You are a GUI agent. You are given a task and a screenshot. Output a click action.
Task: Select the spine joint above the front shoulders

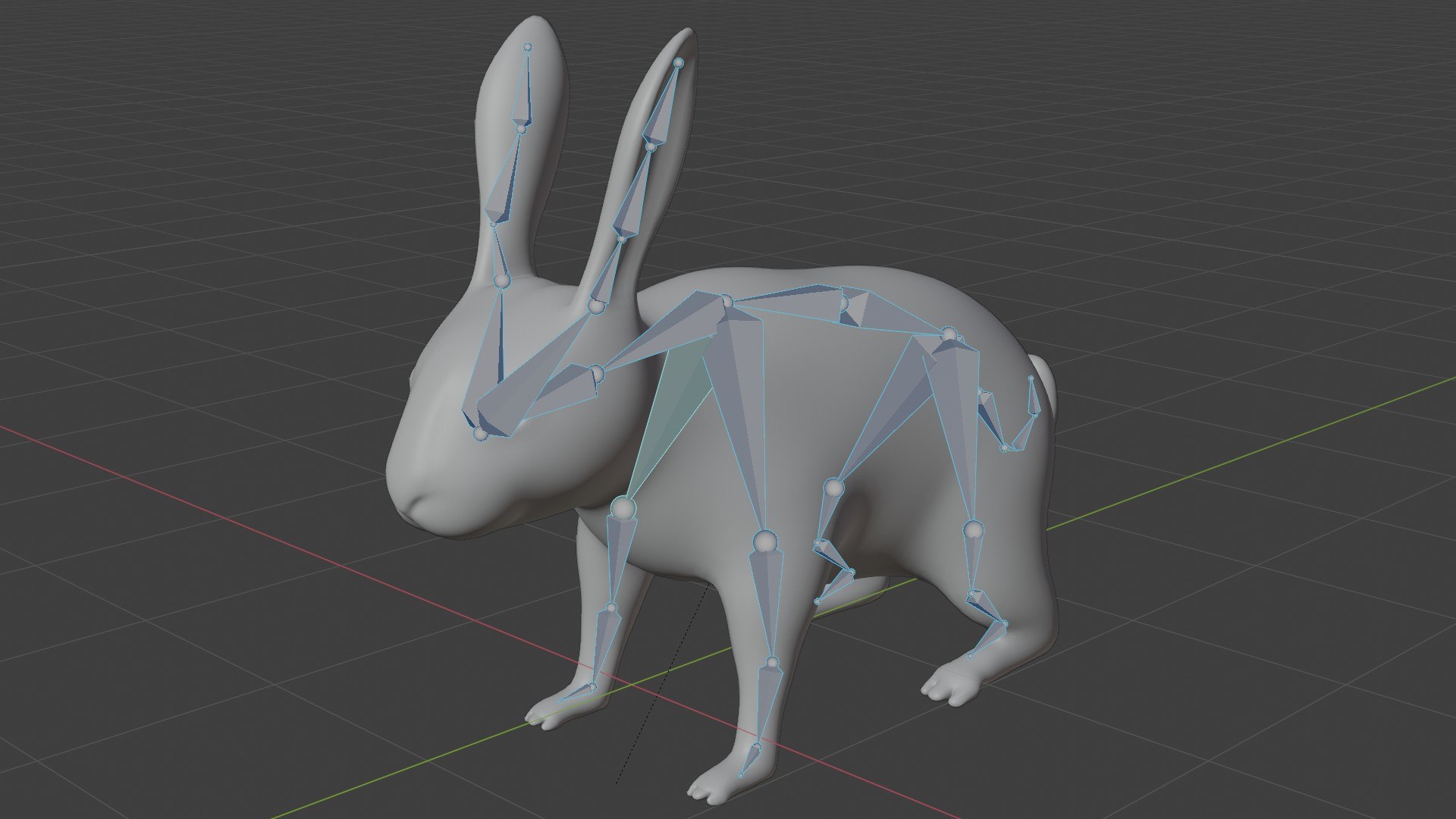(726, 303)
